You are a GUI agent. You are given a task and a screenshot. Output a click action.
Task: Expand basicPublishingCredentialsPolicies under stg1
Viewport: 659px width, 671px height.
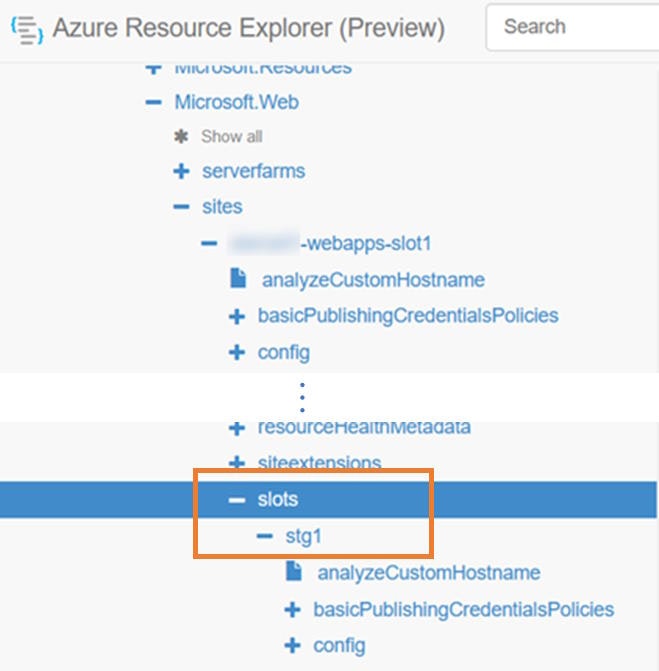(292, 610)
